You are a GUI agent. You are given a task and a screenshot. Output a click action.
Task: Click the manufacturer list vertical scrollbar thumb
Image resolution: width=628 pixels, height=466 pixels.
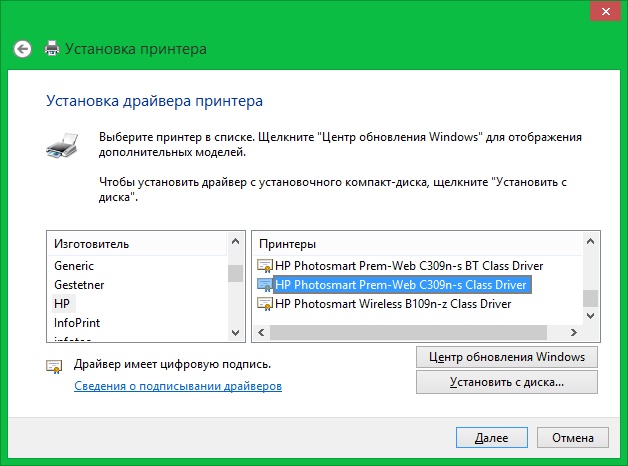coord(235,274)
